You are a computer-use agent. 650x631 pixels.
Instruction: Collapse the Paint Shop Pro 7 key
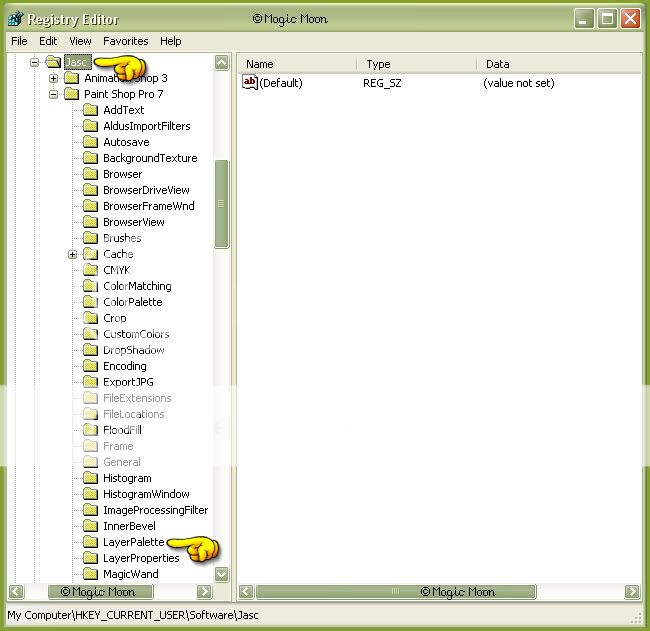(x=53, y=94)
